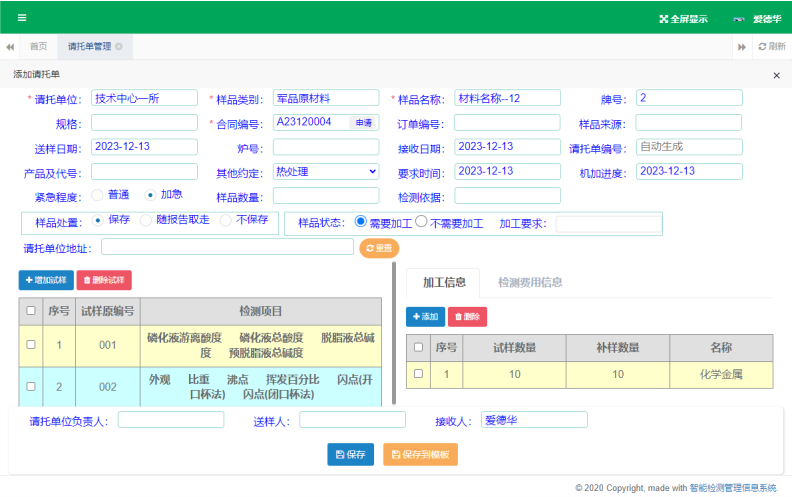Open the 其他约定 dropdown showing 热处理

coord(326,171)
